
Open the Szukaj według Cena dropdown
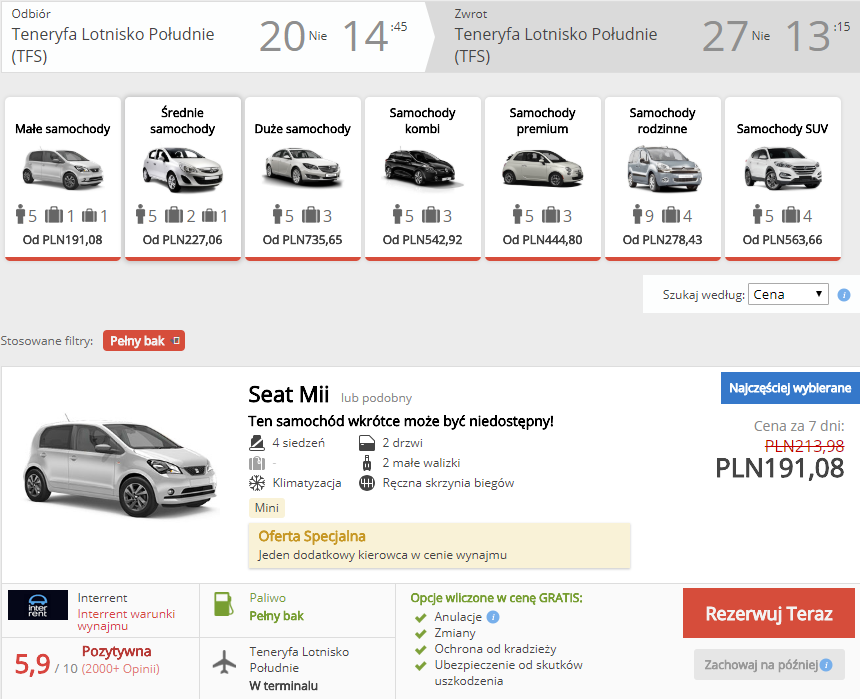click(788, 295)
